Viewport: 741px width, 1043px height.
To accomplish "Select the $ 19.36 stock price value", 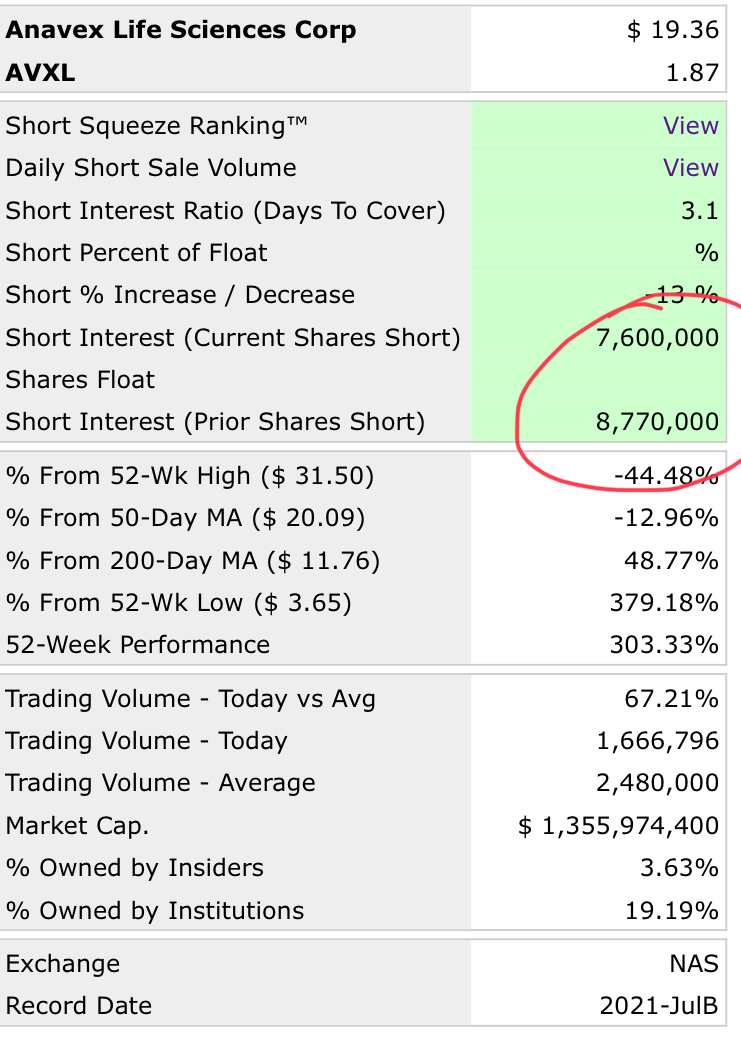I will point(672,30).
